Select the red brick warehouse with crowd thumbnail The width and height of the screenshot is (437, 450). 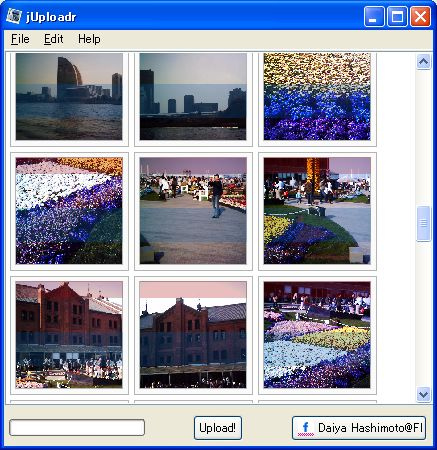click(69, 335)
